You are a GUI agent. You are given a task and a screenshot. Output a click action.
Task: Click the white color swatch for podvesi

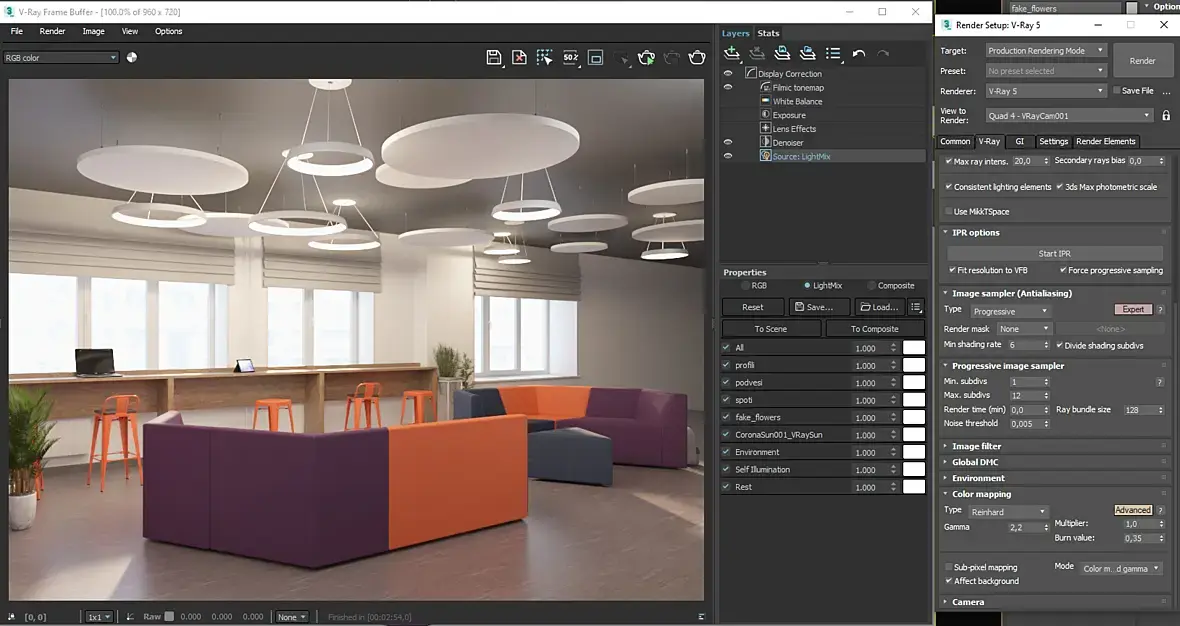pyautogui.click(x=914, y=382)
